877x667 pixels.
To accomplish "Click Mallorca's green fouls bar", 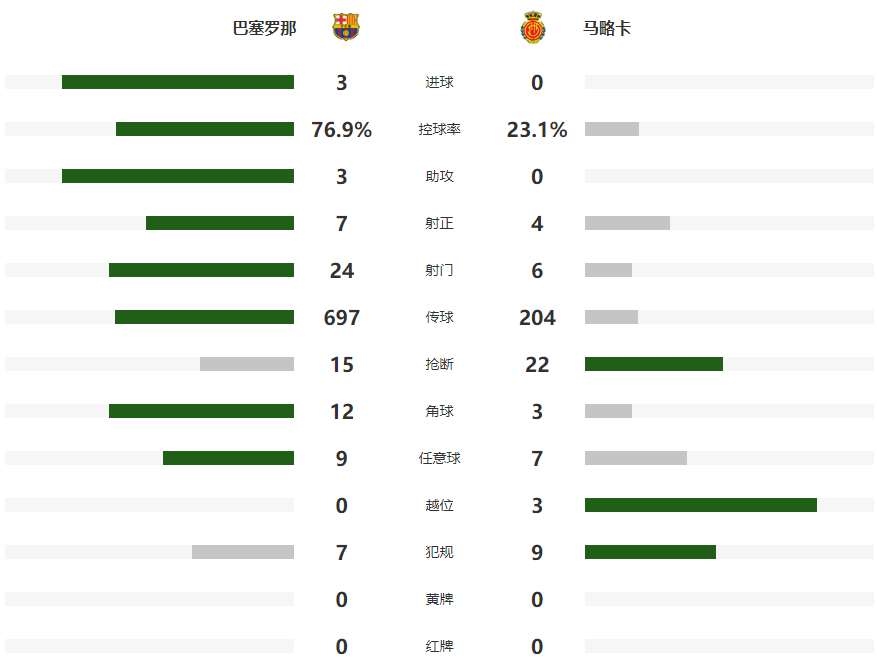I will (x=650, y=552).
